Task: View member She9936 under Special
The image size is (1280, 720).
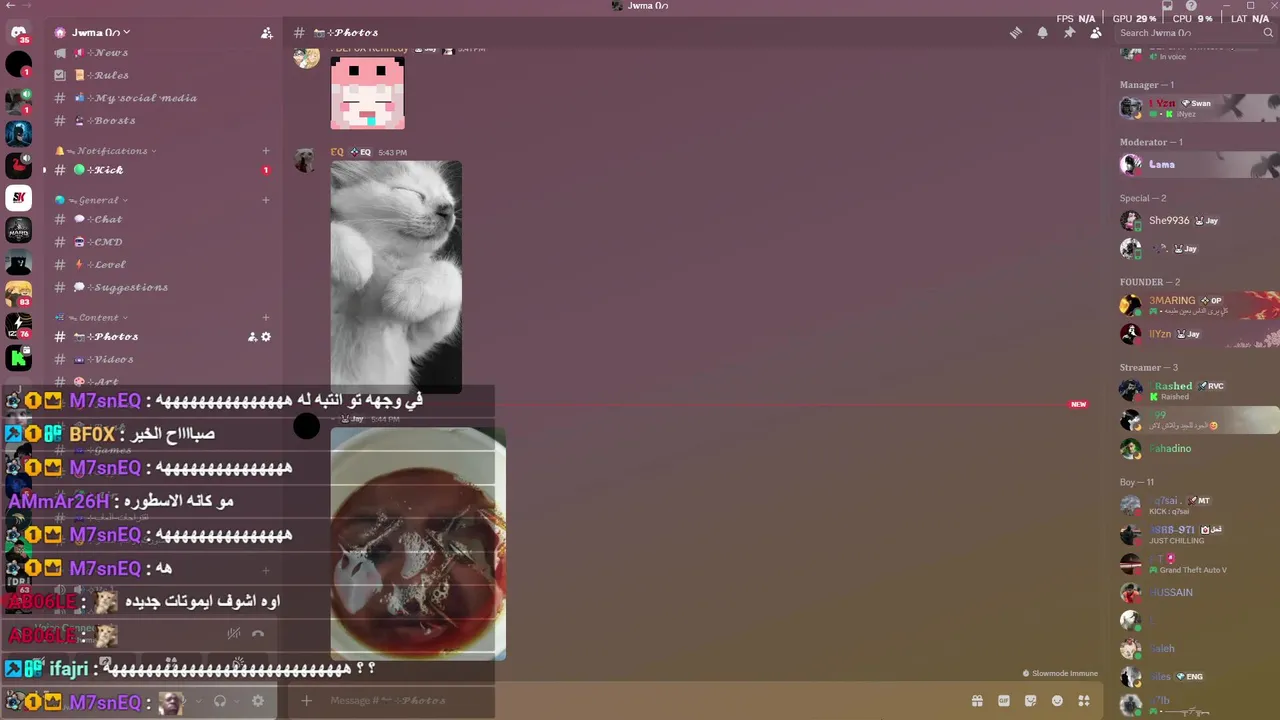Action: [1198, 220]
